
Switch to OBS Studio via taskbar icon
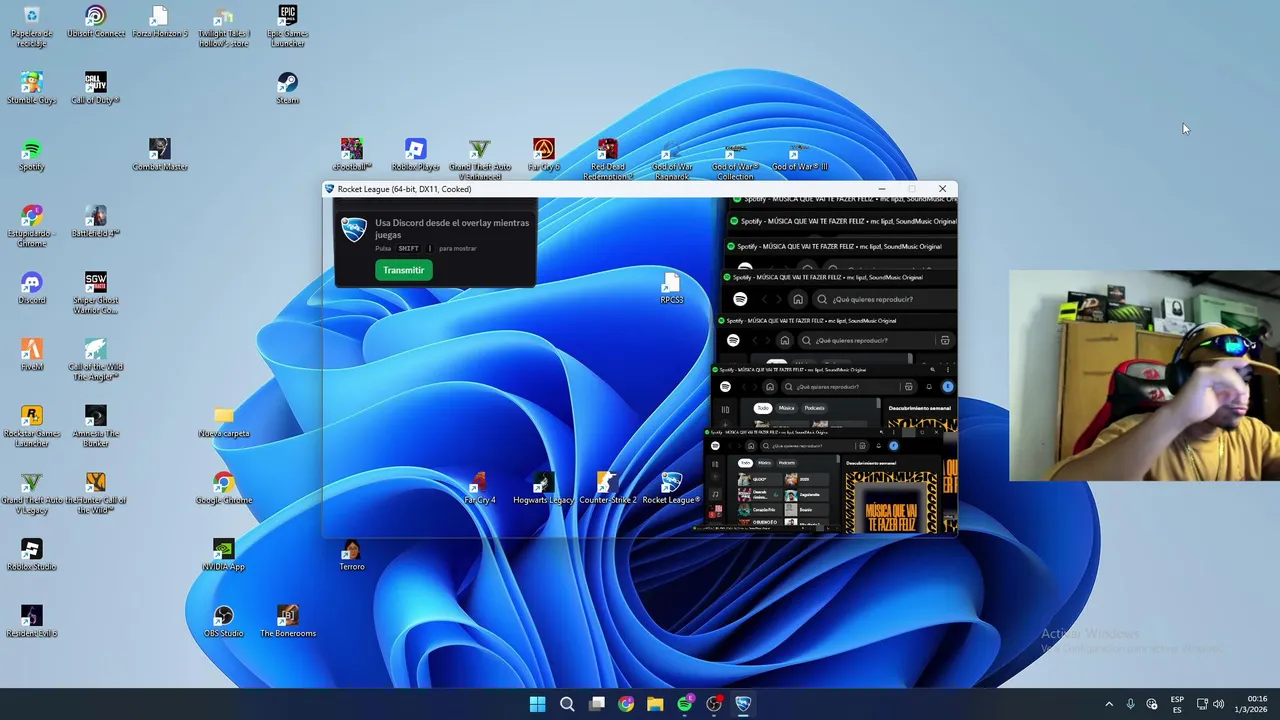(714, 704)
